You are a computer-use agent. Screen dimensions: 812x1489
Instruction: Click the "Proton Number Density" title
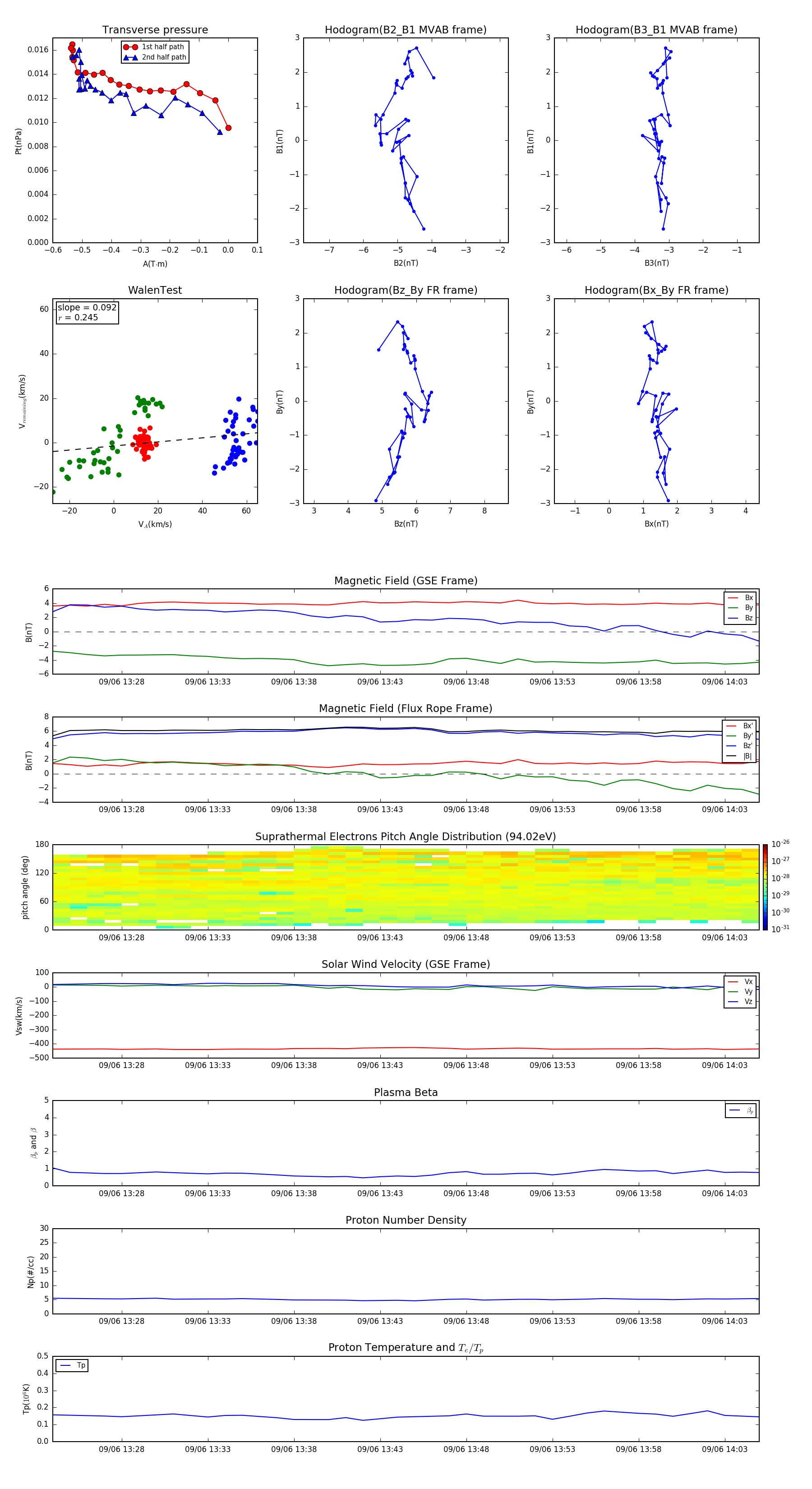(x=406, y=1220)
